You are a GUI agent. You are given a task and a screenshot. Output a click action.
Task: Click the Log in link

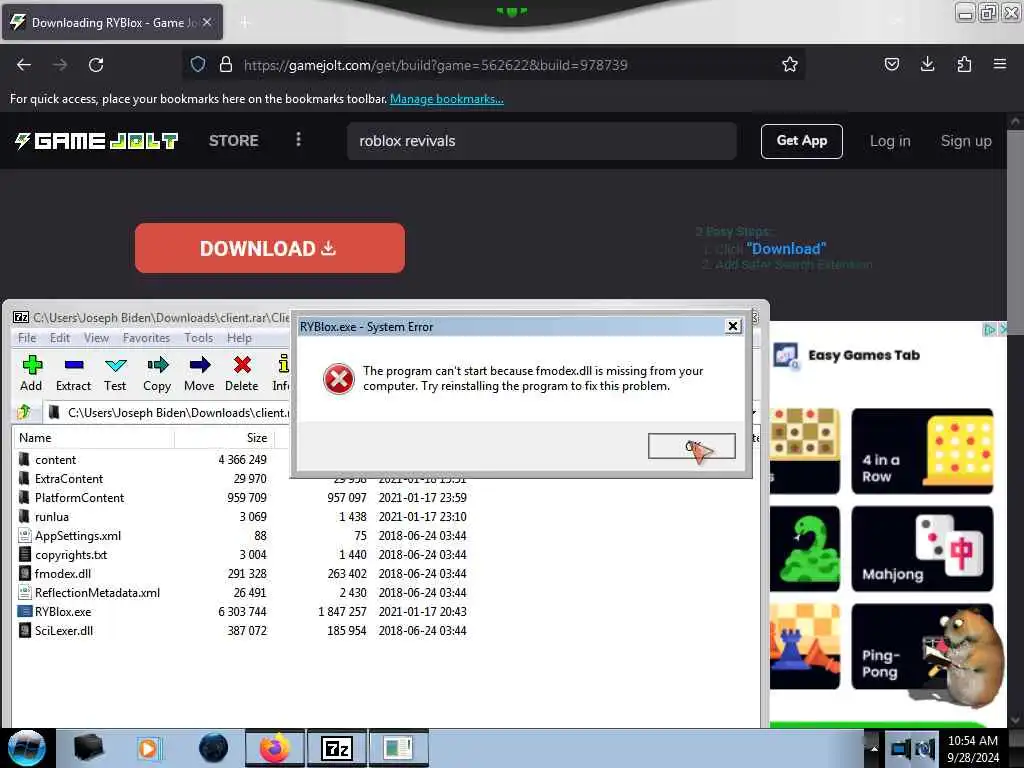pyautogui.click(x=889, y=141)
